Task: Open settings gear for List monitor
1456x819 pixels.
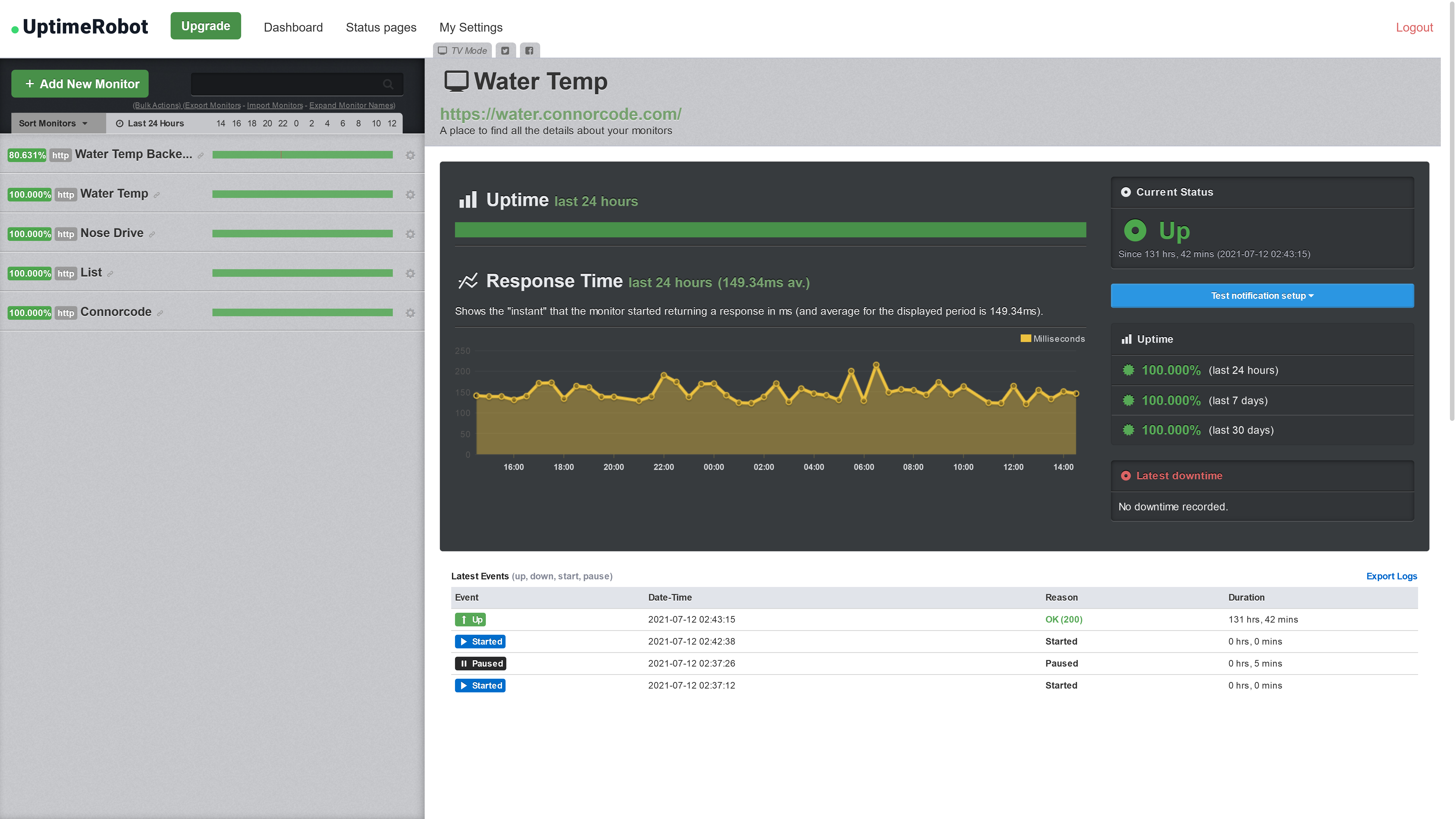Action: tap(410, 274)
